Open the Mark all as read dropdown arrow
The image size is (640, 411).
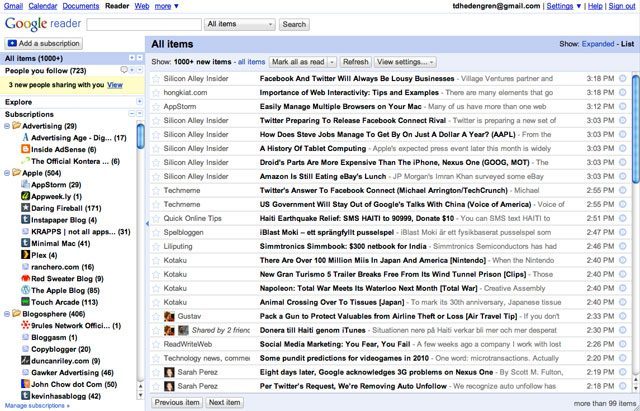[332, 62]
